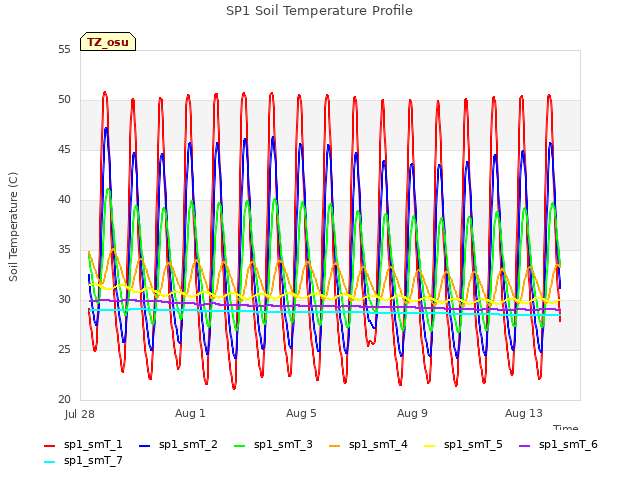Click the Jul 28 x-axis label
This screenshot has width=640, height=480.
(80, 414)
